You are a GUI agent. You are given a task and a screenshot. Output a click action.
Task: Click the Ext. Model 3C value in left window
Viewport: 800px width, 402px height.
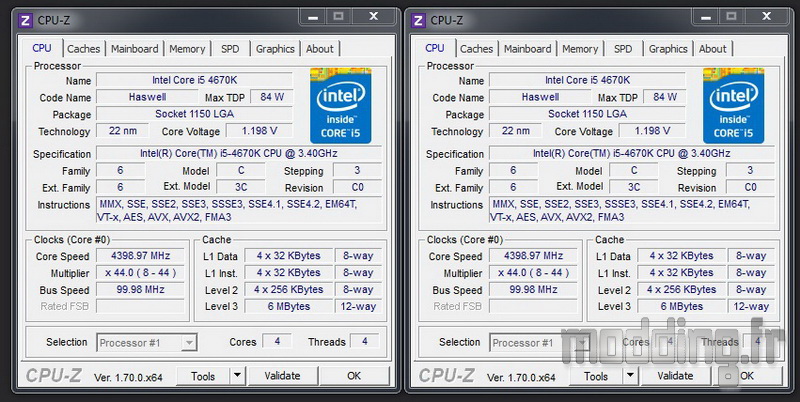[x=241, y=187]
